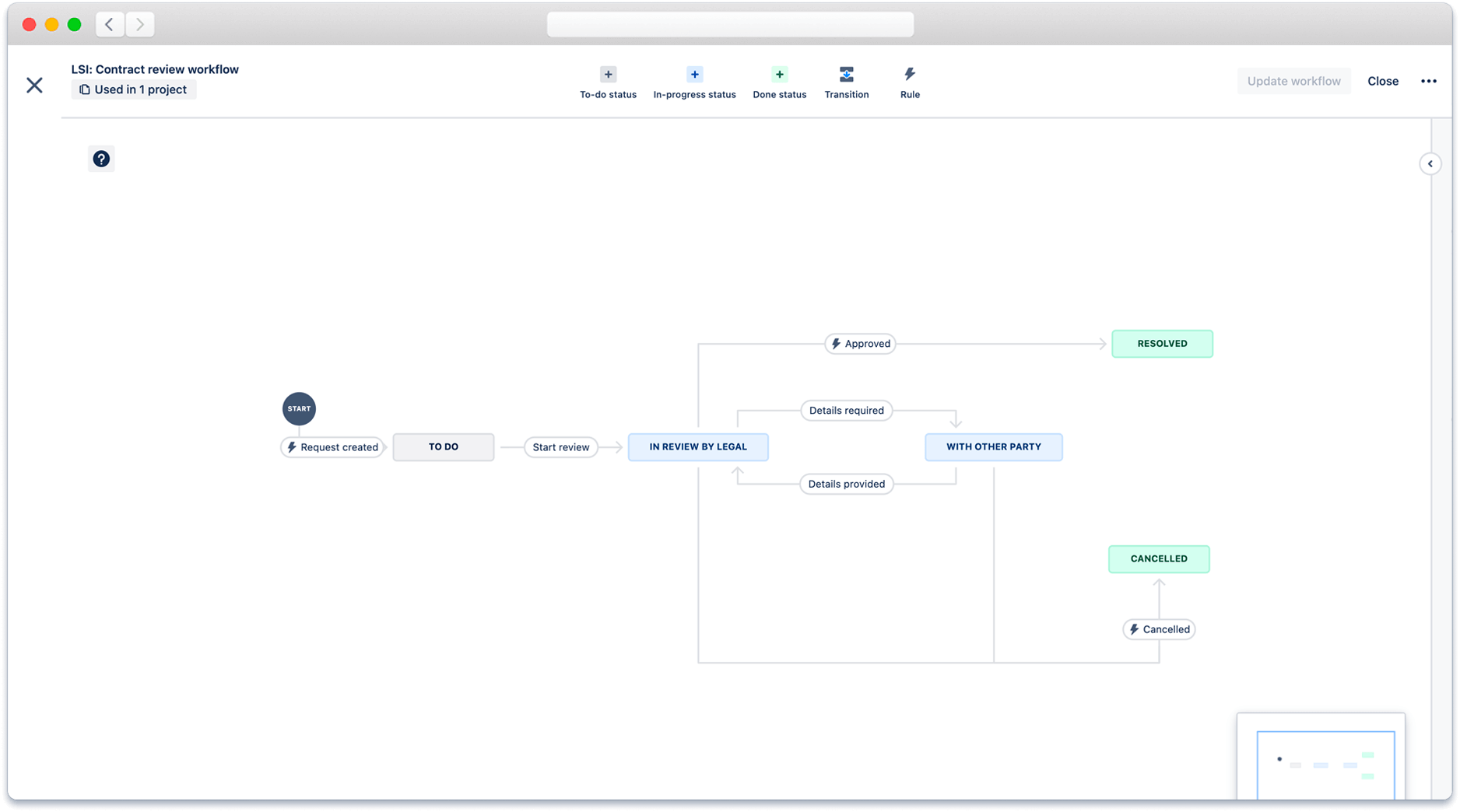
Task: Click the Approved transition label
Action: [860, 343]
